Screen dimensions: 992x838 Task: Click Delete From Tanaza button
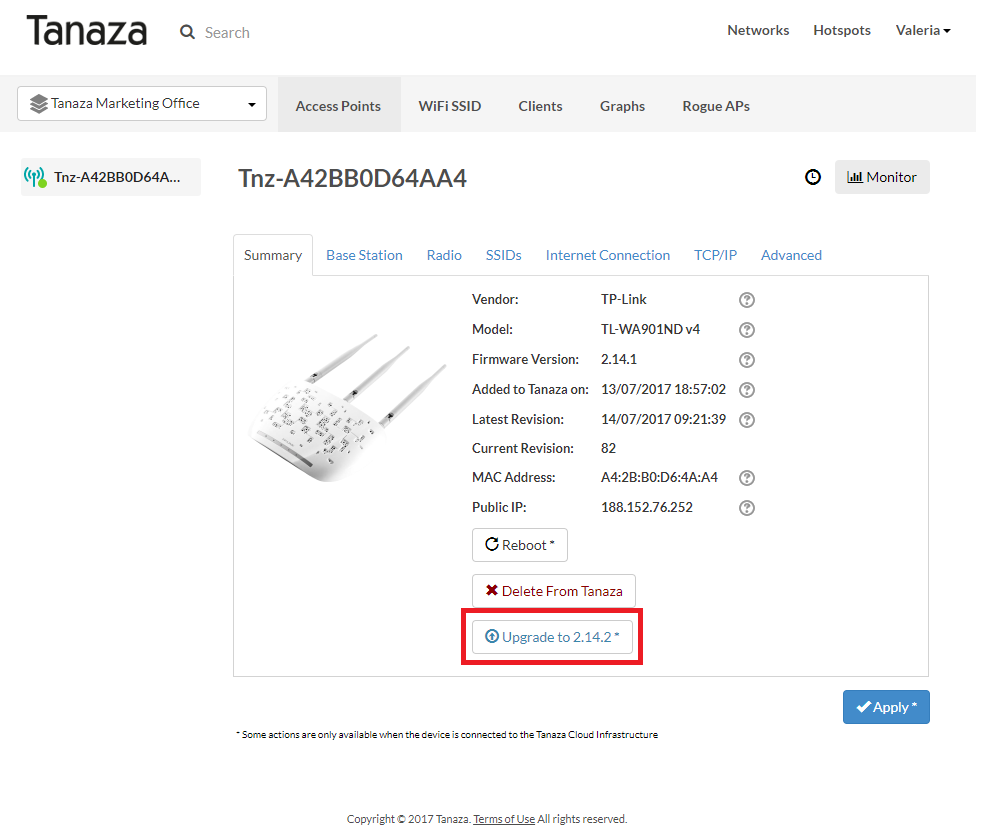click(554, 591)
